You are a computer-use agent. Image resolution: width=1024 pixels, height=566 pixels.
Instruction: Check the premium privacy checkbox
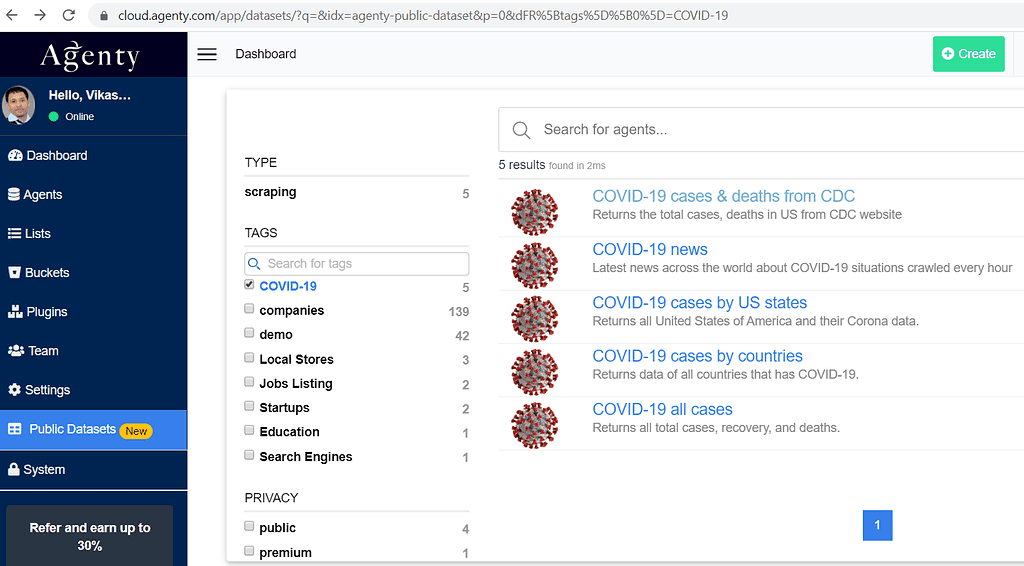pyautogui.click(x=249, y=550)
